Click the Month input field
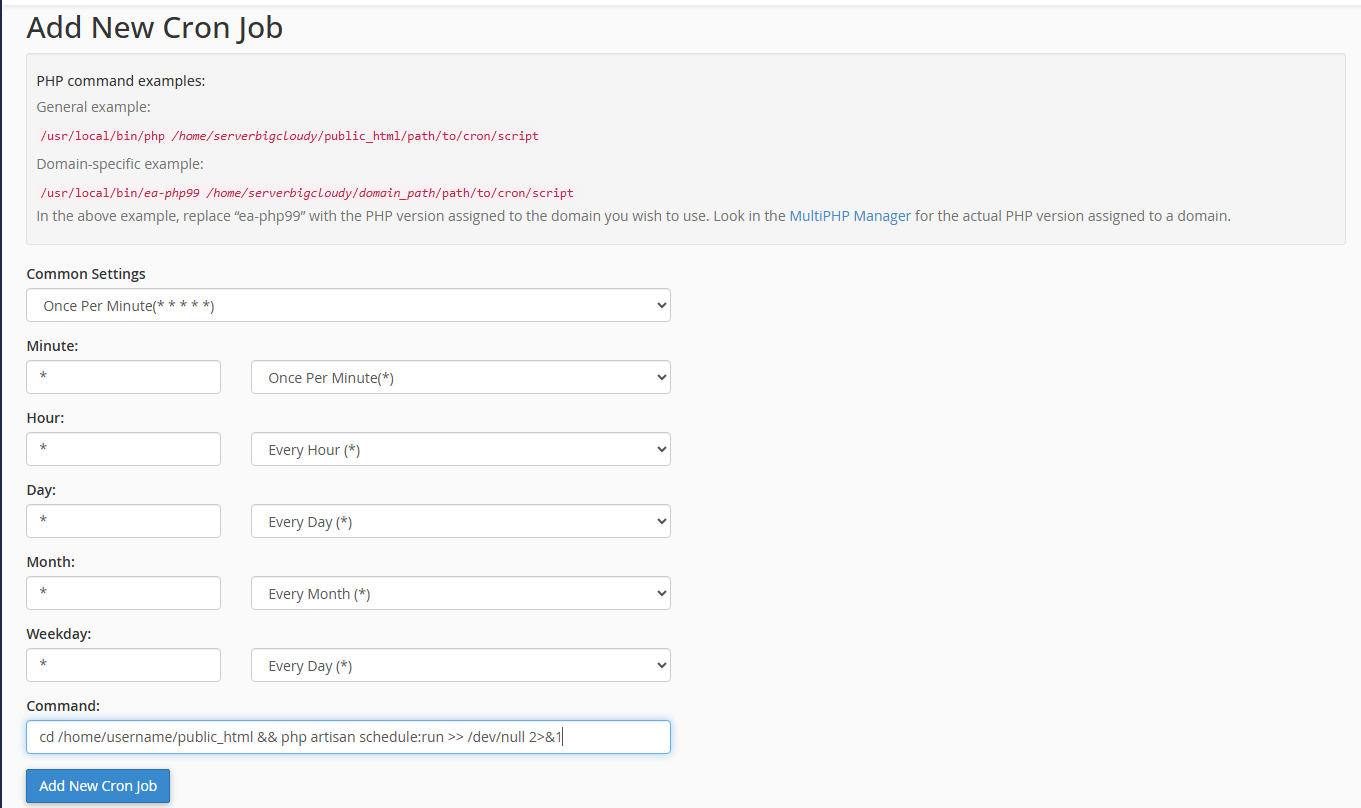The width and height of the screenshot is (1361, 808). pyautogui.click(x=123, y=593)
